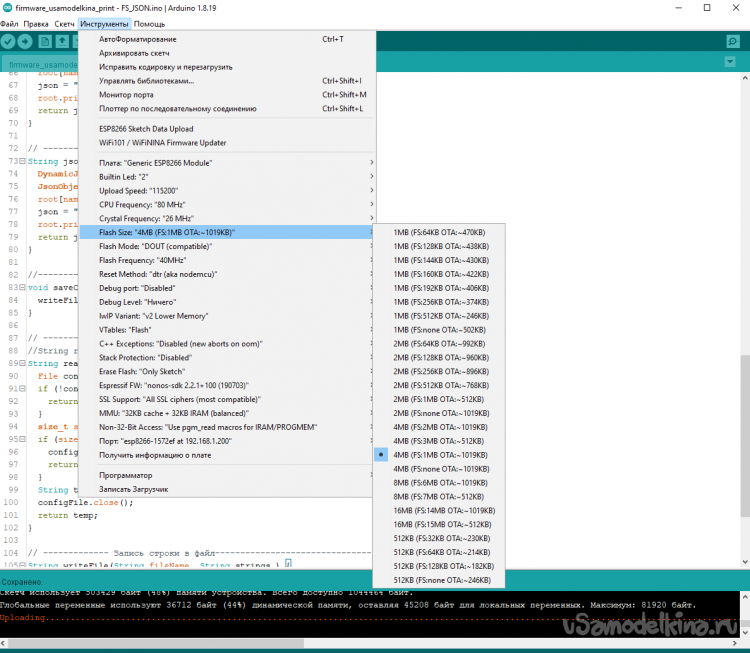Click the Open sketch icon
This screenshot has height=653, width=750.
[x=63, y=41]
